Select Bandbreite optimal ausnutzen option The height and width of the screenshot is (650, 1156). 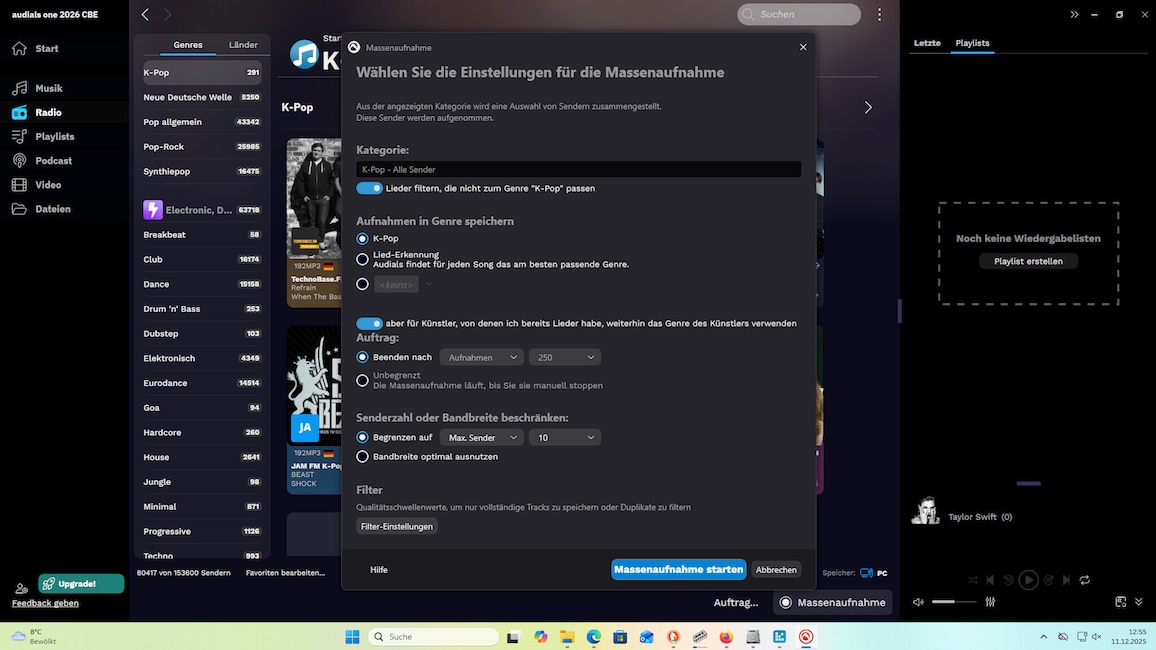(x=362, y=457)
